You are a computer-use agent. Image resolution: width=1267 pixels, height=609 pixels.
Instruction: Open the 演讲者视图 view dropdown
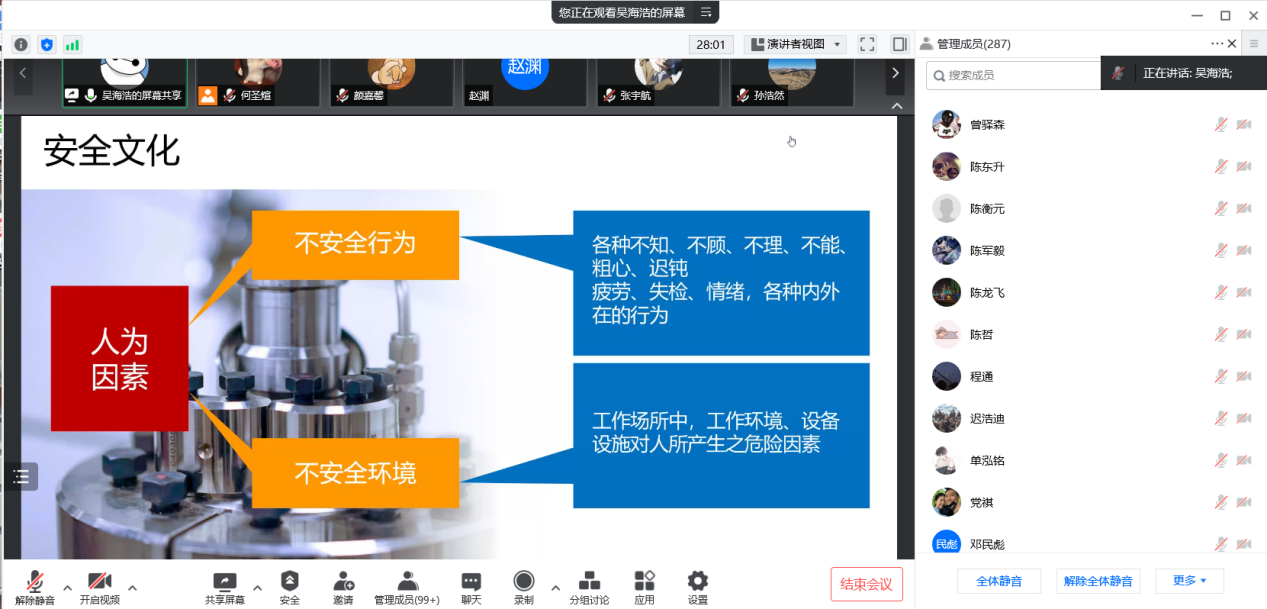795,44
